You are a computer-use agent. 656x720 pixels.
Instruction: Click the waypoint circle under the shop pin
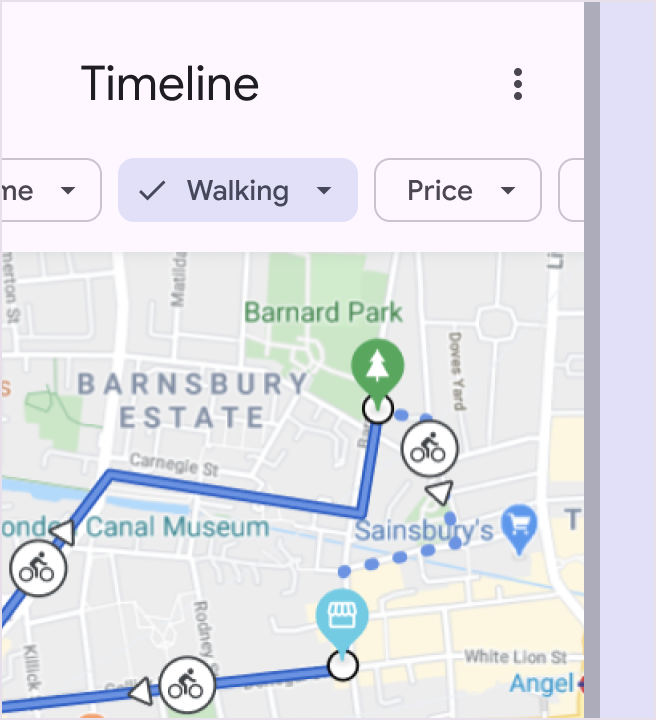342,665
